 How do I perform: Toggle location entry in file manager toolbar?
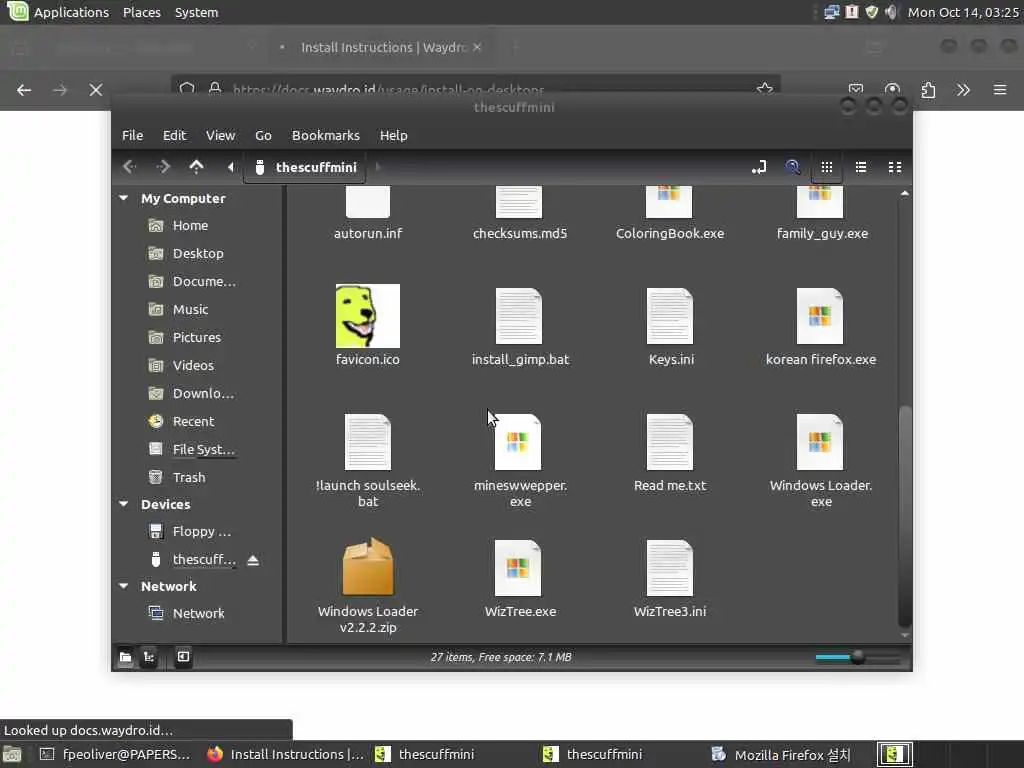pos(759,167)
